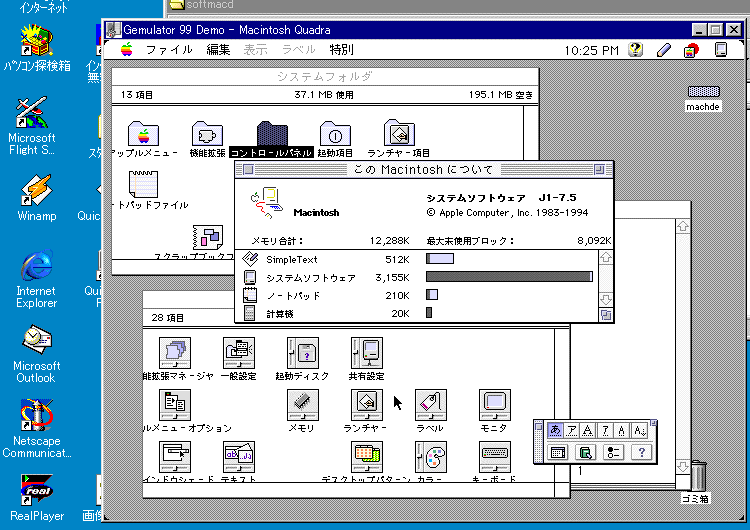The image size is (750, 530).
Task: Open the keyboard character palette in input toolbar
Action: (558, 452)
